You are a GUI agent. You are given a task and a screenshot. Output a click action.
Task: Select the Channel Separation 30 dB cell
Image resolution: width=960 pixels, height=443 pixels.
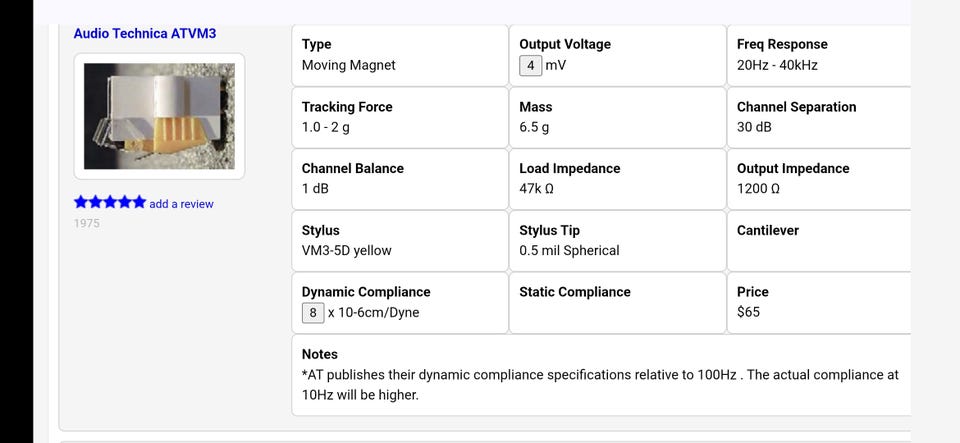[818, 117]
